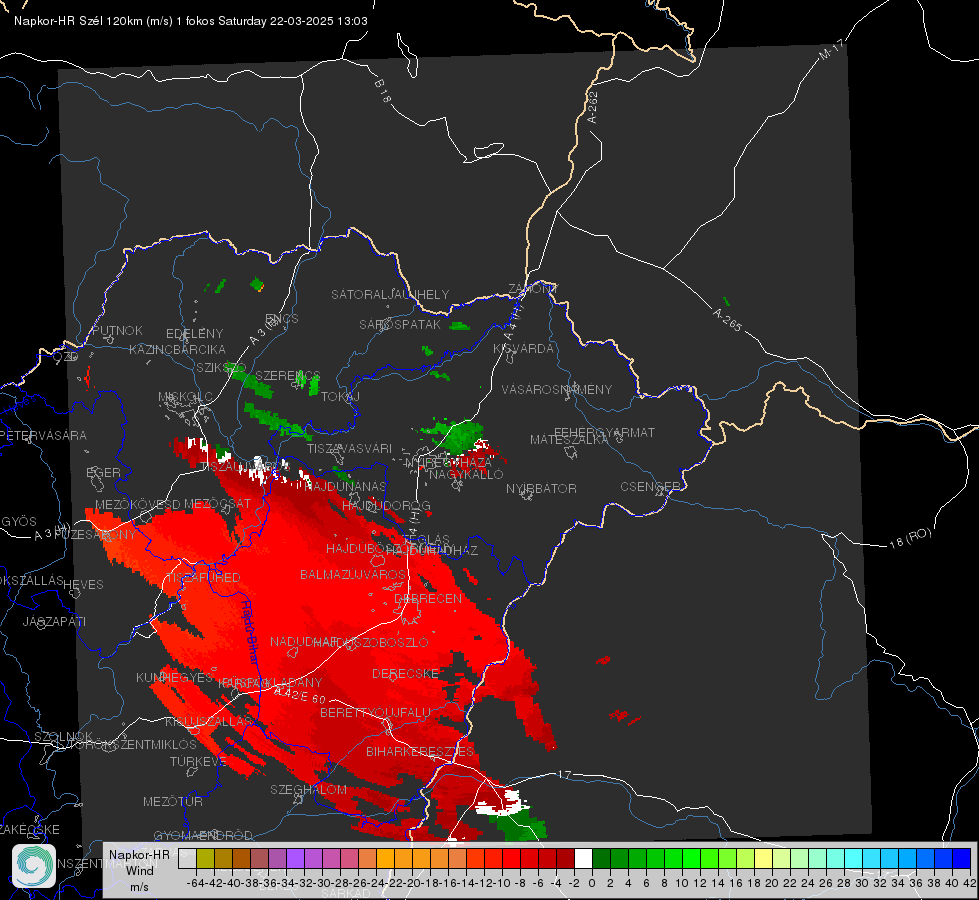Click the SZEGHALOM city label
979x900 pixels.
tap(308, 789)
